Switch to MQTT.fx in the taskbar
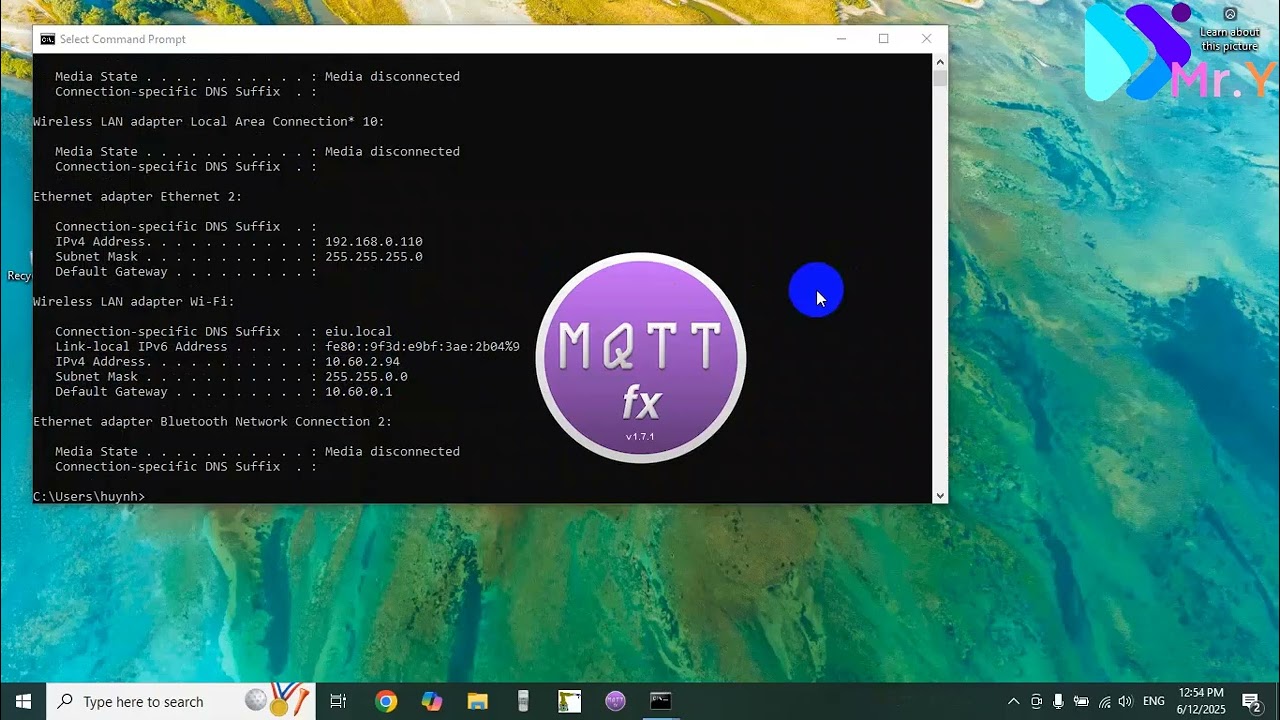Viewport: 1280px width, 720px height. coord(615,701)
